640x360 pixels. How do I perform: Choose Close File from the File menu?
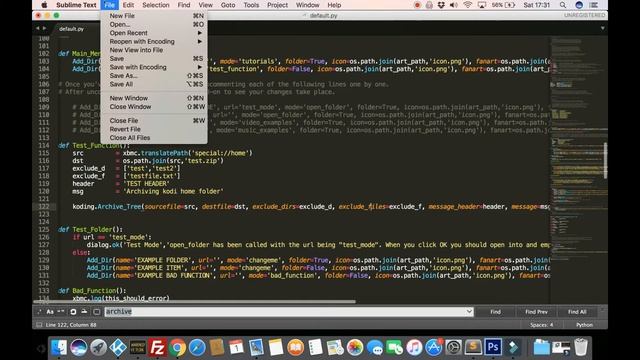click(x=154, y=121)
